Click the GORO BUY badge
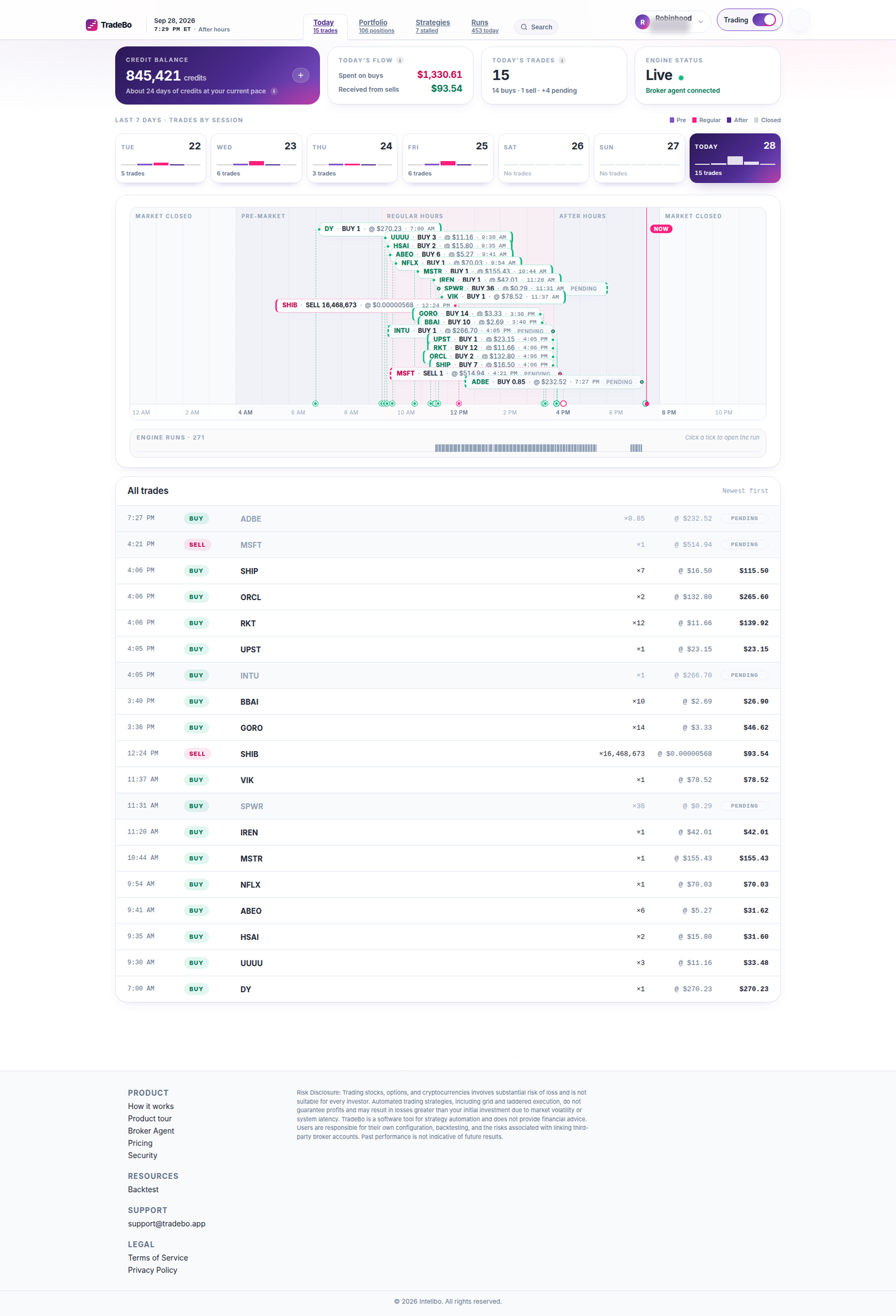This screenshot has width=896, height=1316. click(196, 728)
